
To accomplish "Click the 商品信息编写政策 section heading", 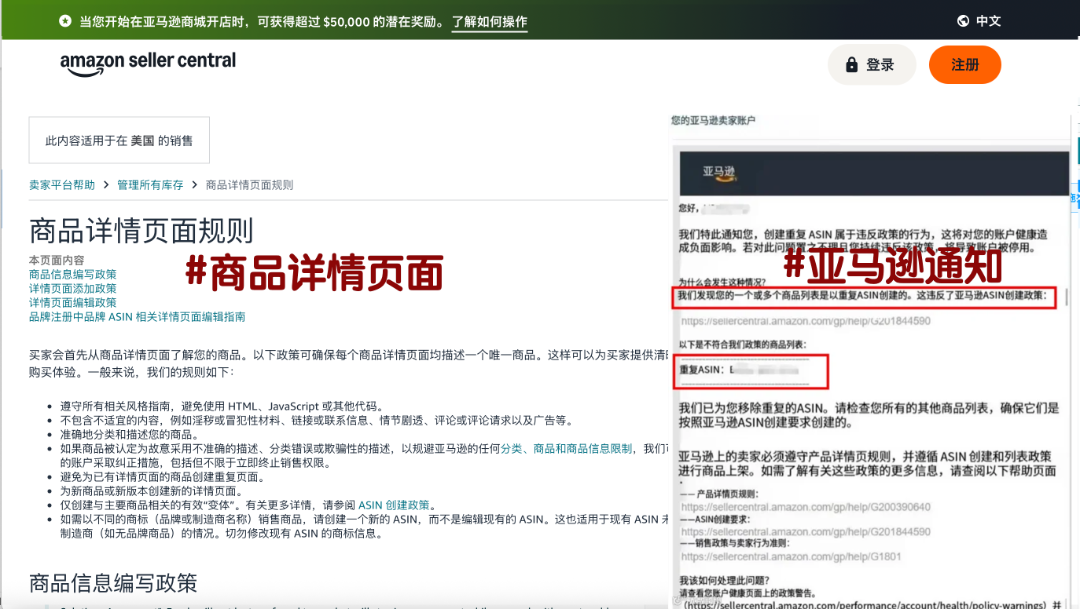I will [x=113, y=583].
